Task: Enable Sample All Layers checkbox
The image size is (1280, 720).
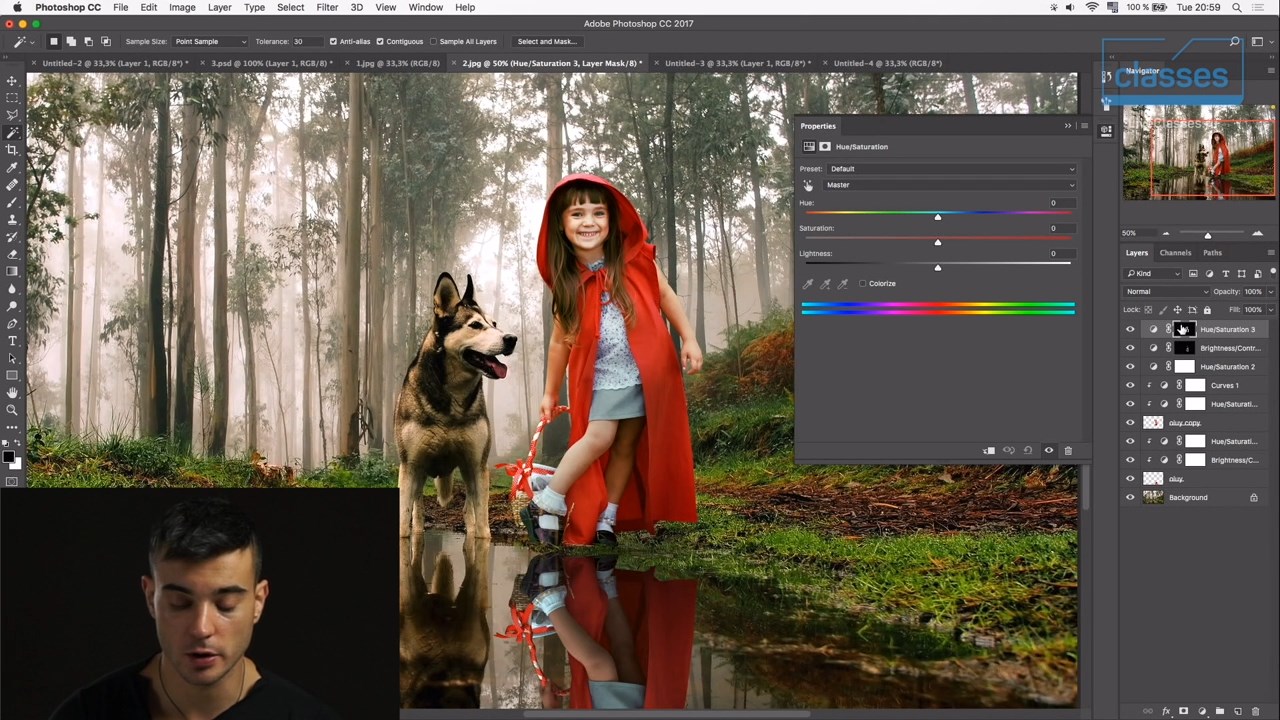Action: pyautogui.click(x=433, y=42)
